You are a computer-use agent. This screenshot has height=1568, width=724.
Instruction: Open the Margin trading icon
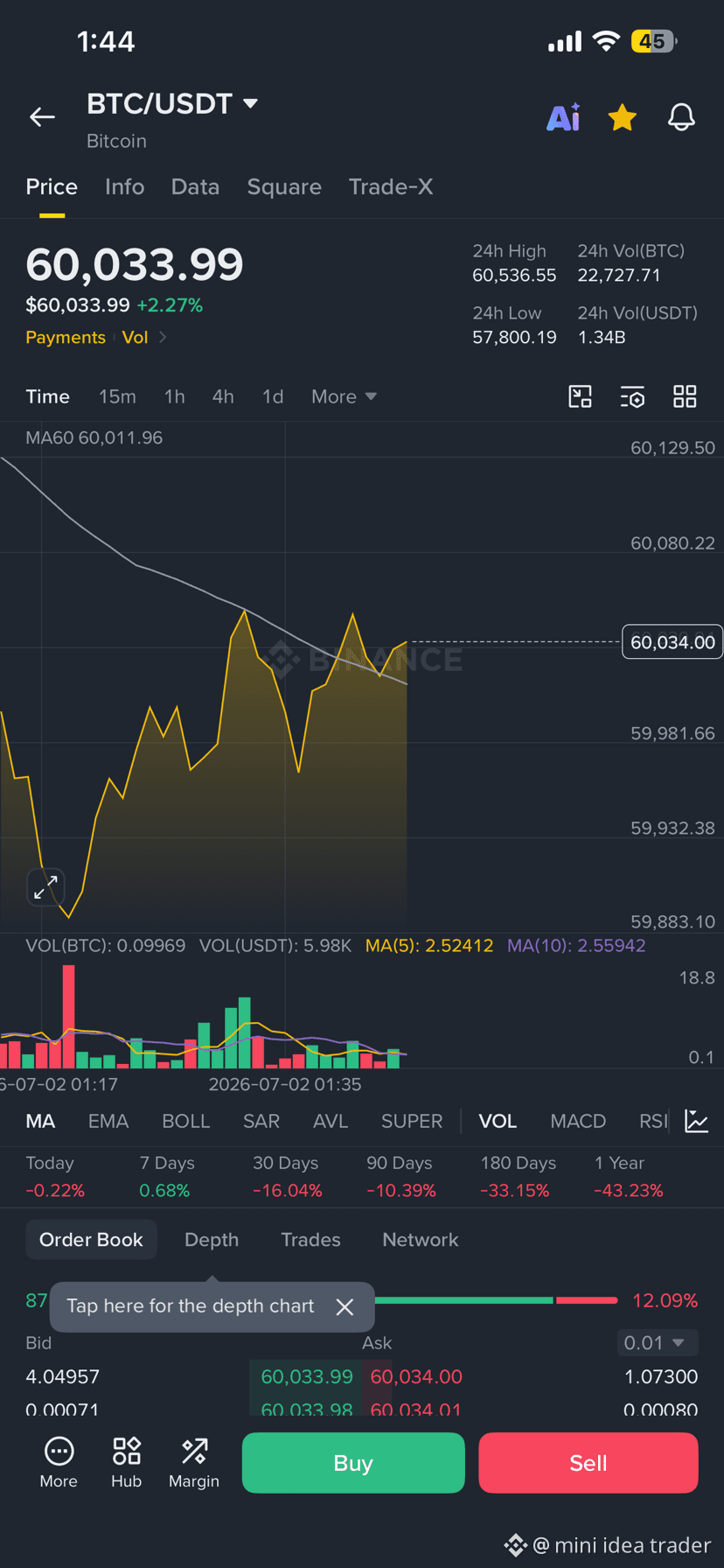pos(194,1462)
